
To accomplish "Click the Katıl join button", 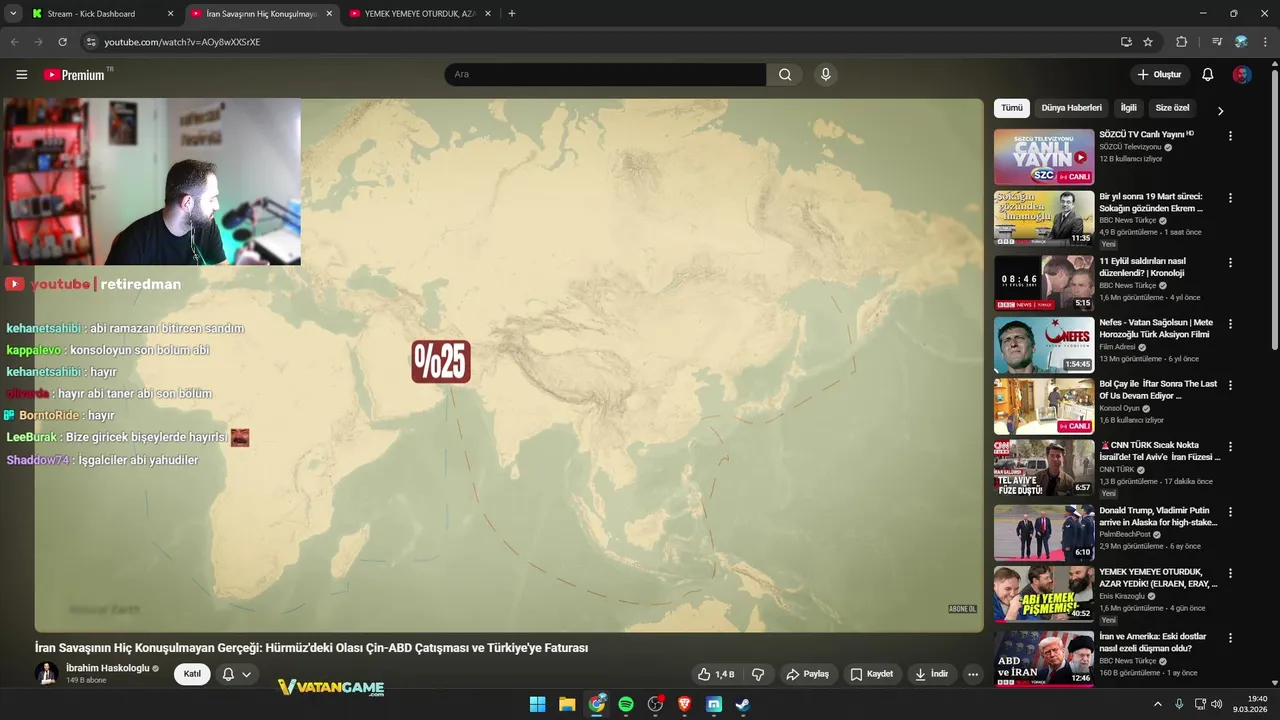I will [192, 674].
